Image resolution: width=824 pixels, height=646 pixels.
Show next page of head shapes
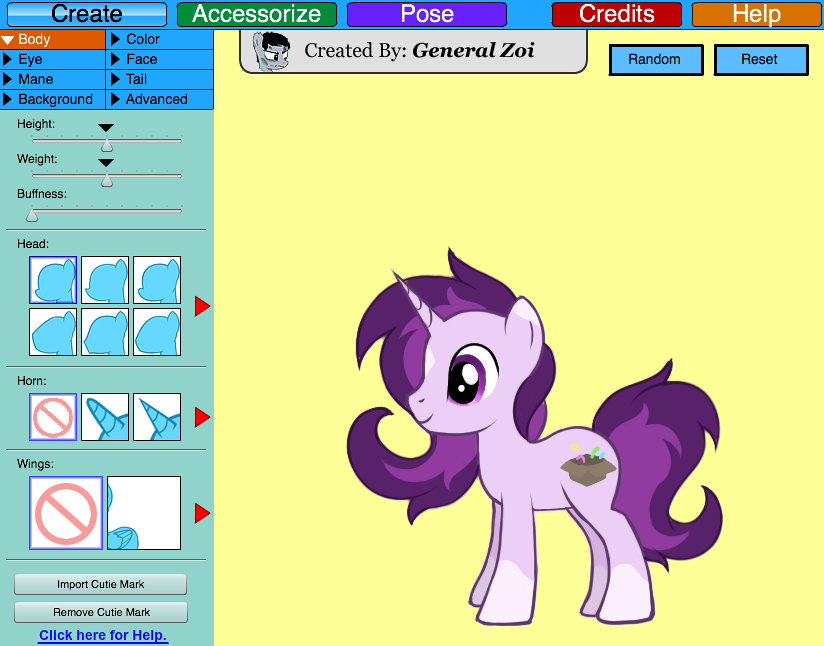pyautogui.click(x=202, y=306)
